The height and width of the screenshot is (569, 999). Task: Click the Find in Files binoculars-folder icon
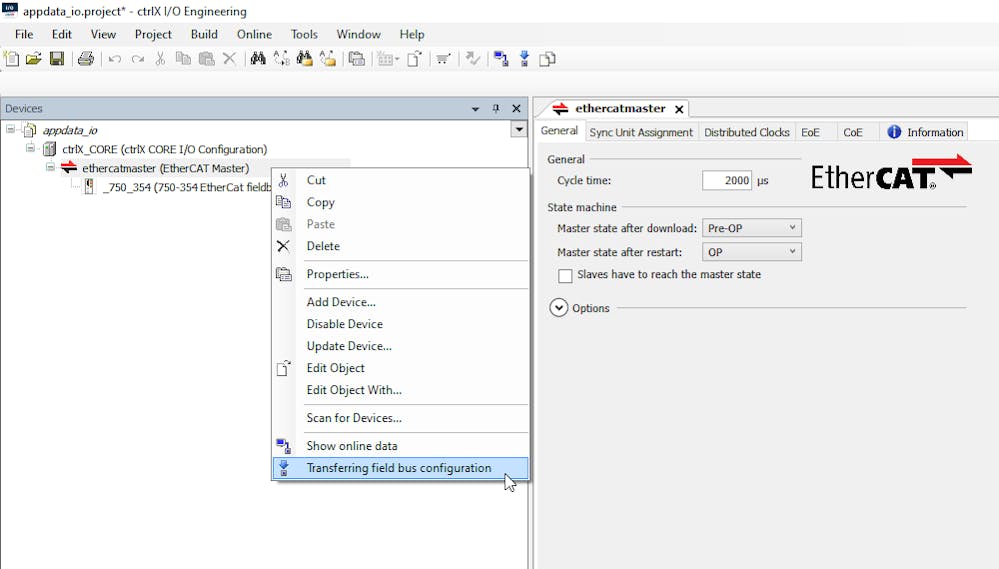(x=305, y=59)
